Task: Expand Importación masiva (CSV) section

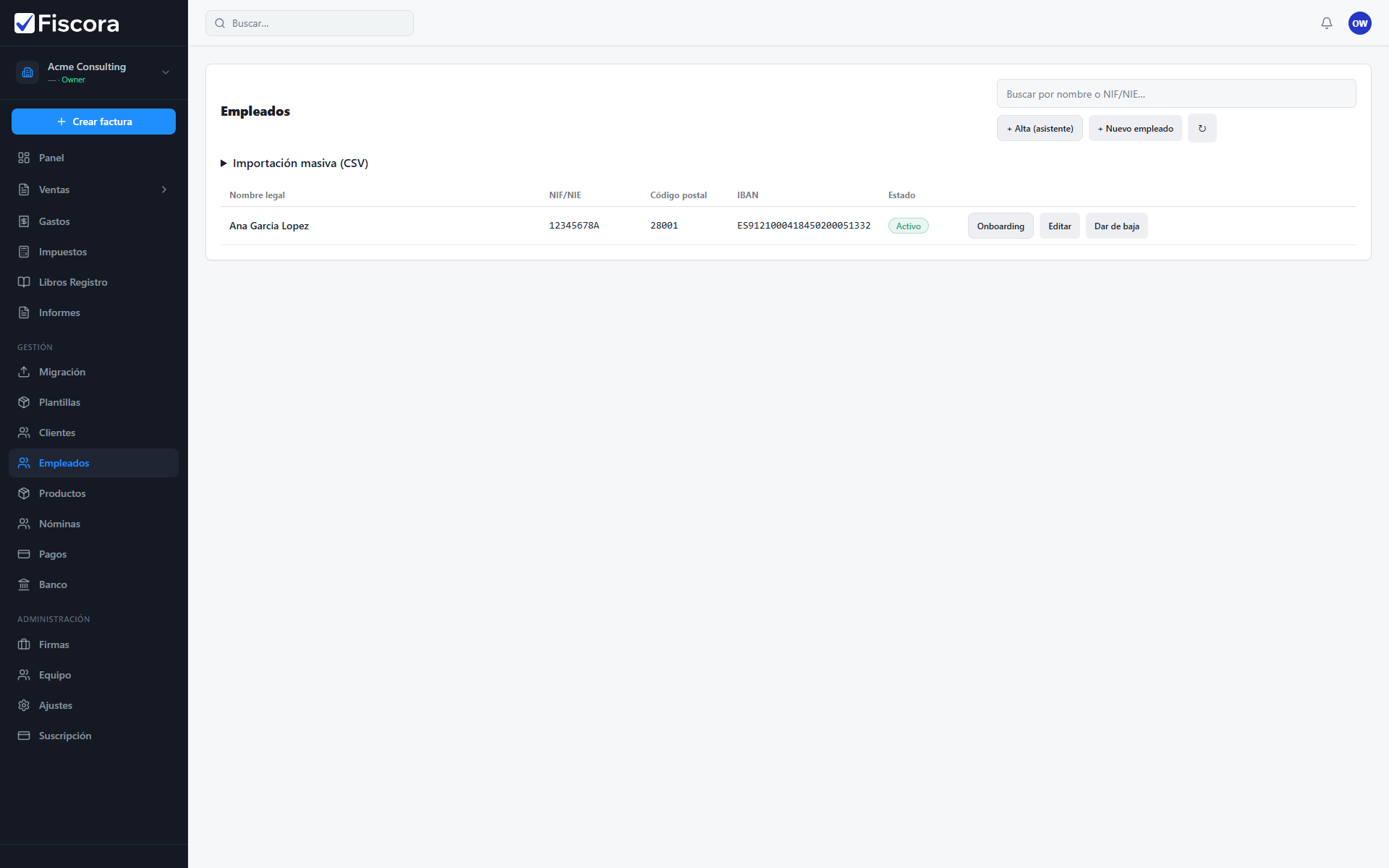Action: 294,163
